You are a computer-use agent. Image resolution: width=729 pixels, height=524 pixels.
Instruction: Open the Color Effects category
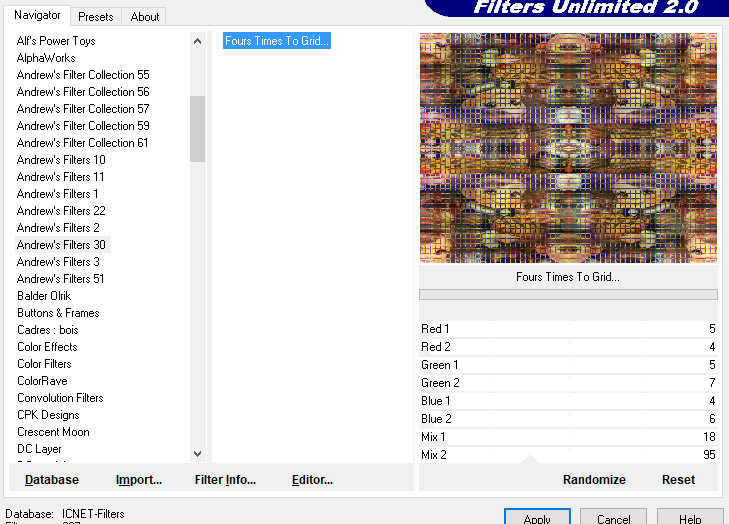pos(47,347)
